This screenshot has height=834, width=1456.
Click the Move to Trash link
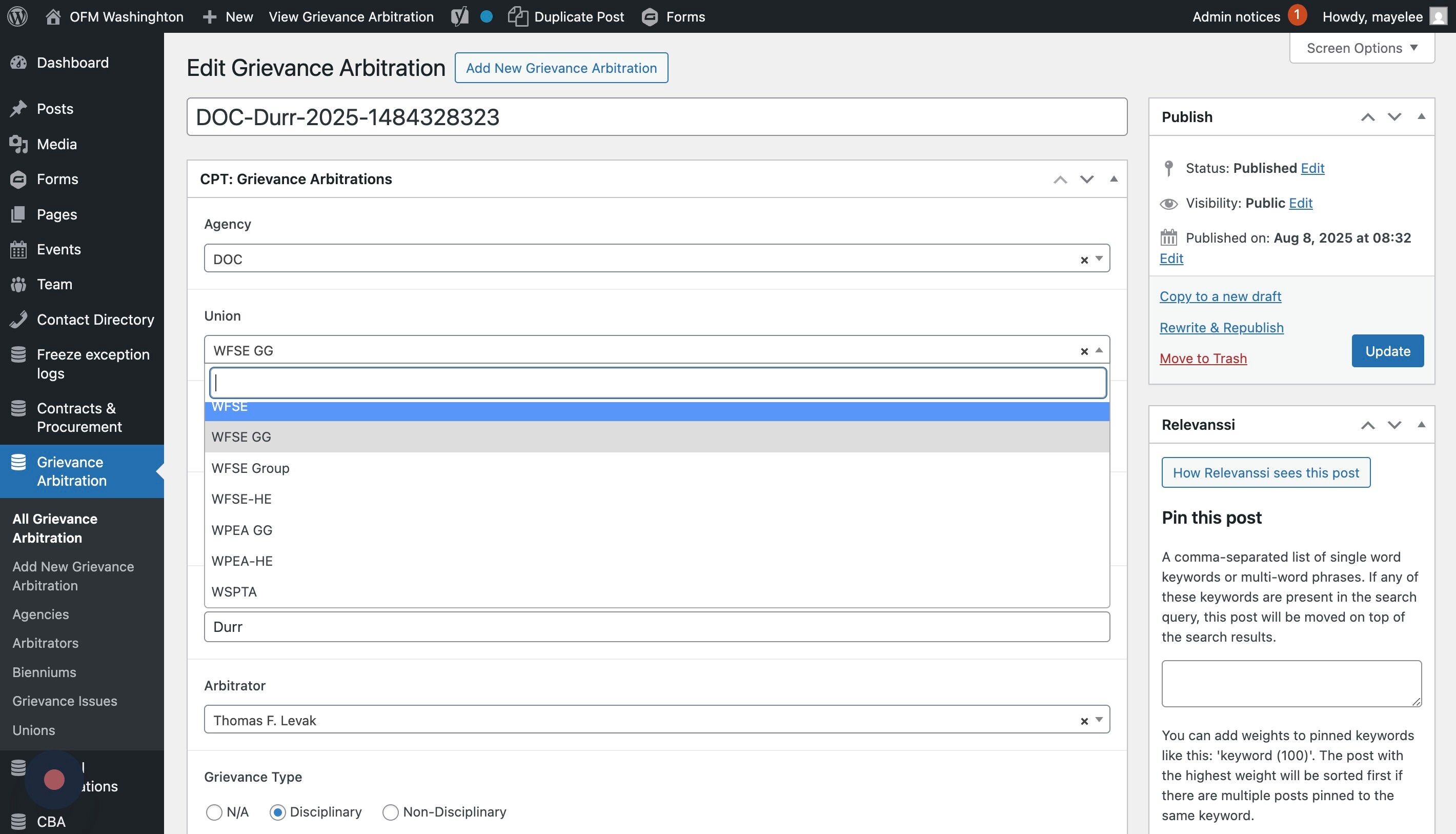point(1203,359)
